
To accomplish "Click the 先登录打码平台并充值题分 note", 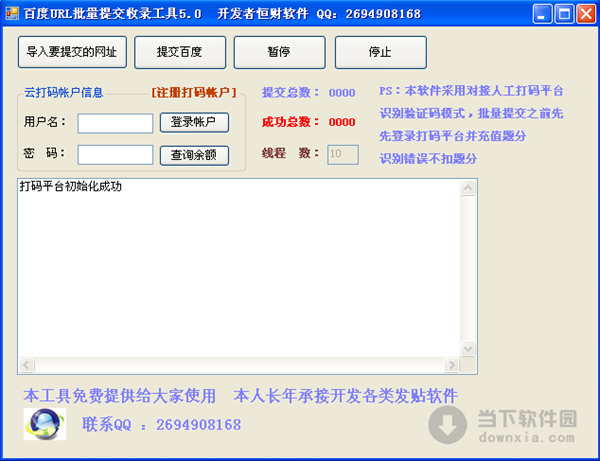I will pos(453,136).
